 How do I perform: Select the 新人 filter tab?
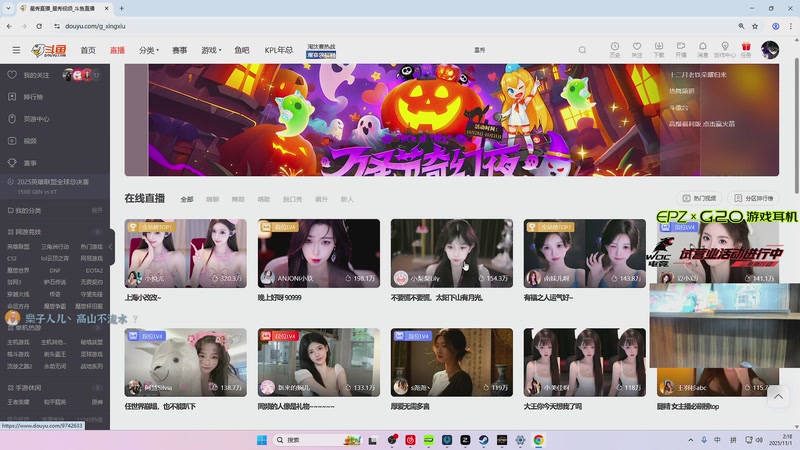pos(347,199)
